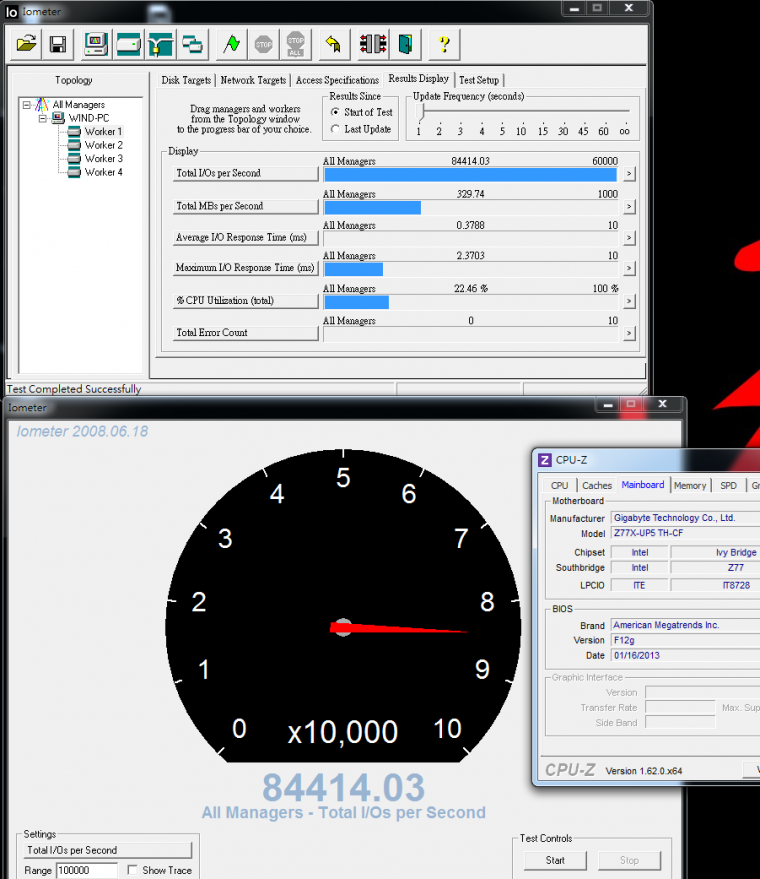This screenshot has width=760, height=879.
Task: Select the Start of Test radio button
Action: point(336,112)
